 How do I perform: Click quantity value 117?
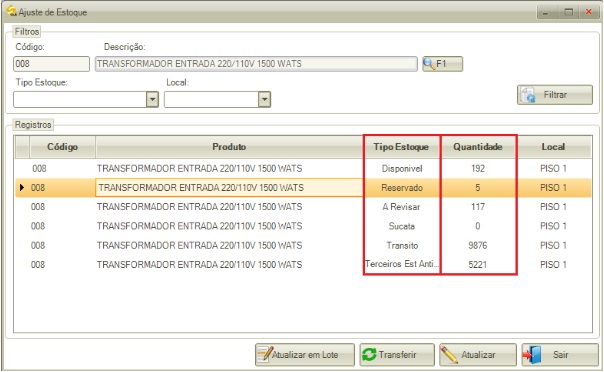click(x=478, y=207)
